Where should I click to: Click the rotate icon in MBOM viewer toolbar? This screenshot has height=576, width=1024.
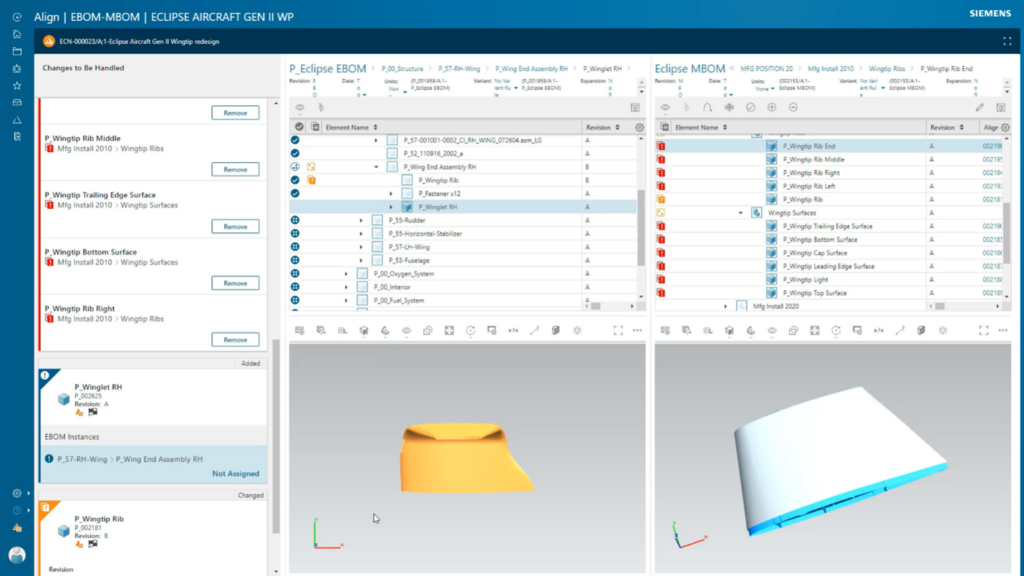(836, 330)
